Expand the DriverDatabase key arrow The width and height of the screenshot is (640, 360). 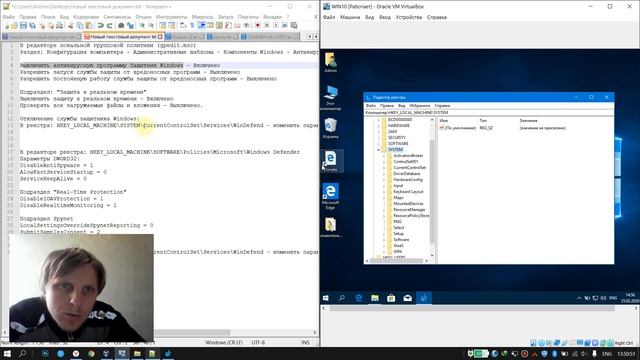(384, 173)
